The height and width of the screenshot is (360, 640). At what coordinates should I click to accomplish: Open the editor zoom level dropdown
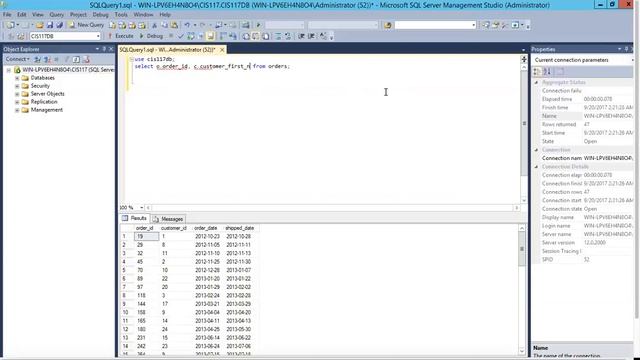pos(141,207)
